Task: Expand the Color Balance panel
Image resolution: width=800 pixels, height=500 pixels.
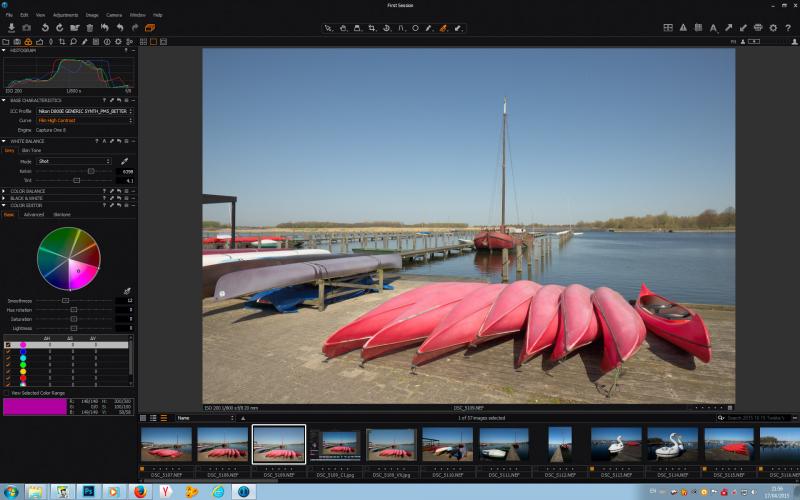Action: point(4,191)
